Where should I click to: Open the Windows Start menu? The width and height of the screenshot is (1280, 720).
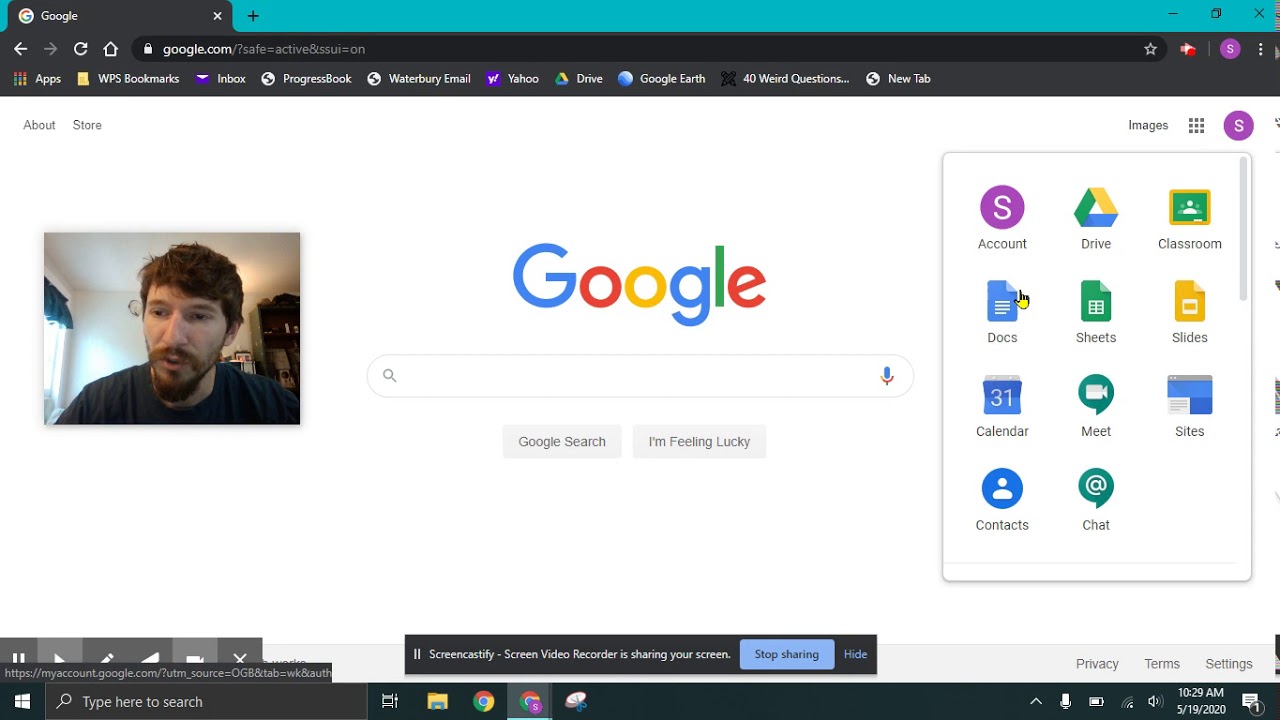coord(22,701)
